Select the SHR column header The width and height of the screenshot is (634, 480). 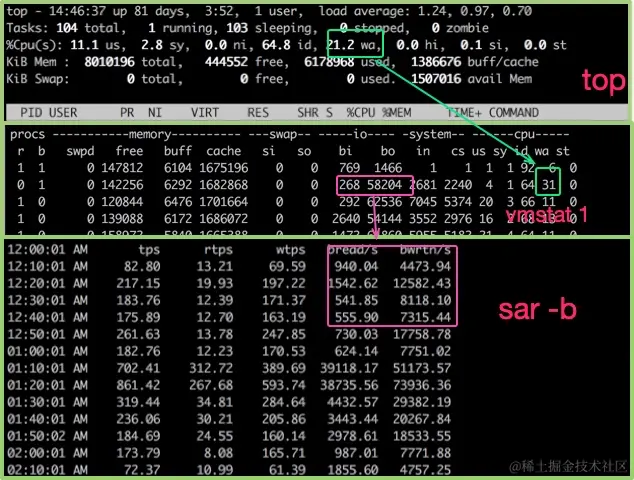coord(308,112)
